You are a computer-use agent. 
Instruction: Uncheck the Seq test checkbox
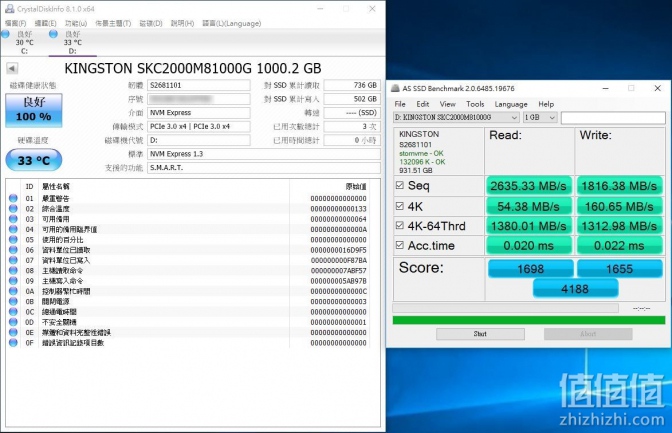(400, 185)
